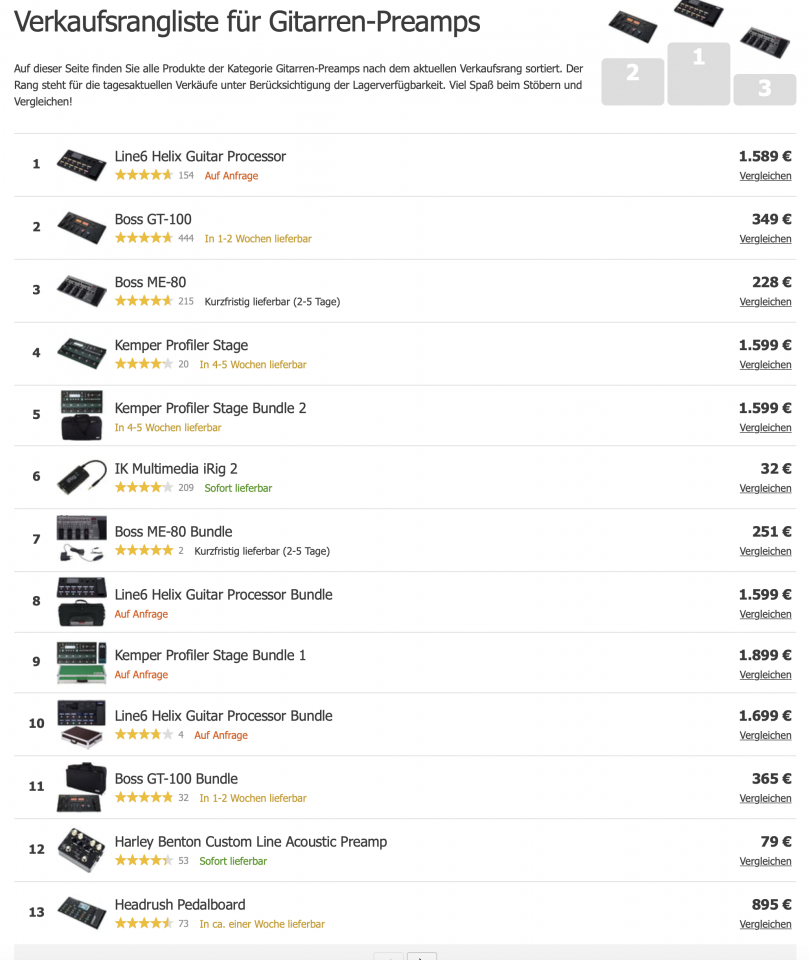Select the first place podium block
The image size is (809, 960).
tap(698, 73)
